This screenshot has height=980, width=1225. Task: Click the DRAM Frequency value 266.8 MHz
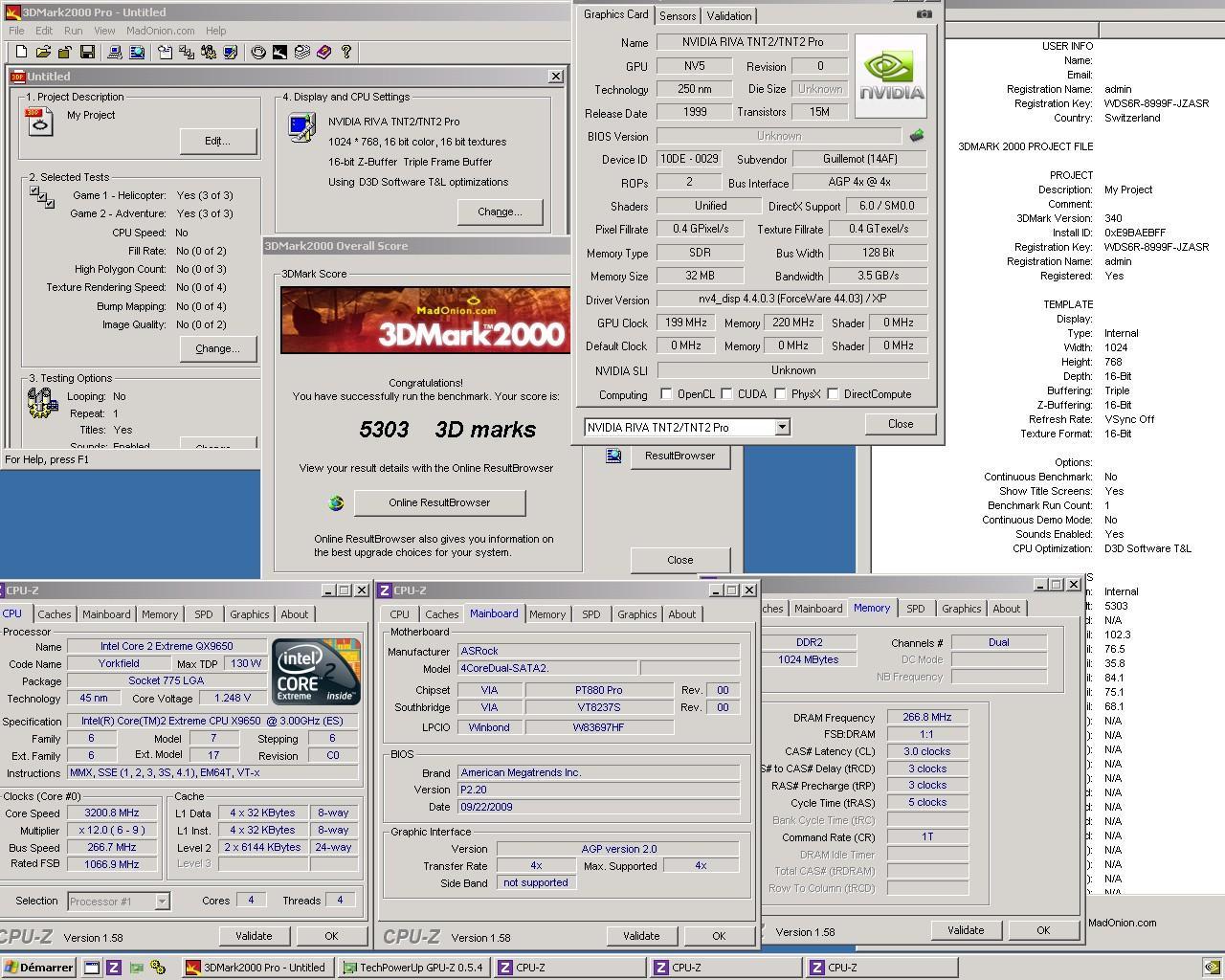[926, 717]
